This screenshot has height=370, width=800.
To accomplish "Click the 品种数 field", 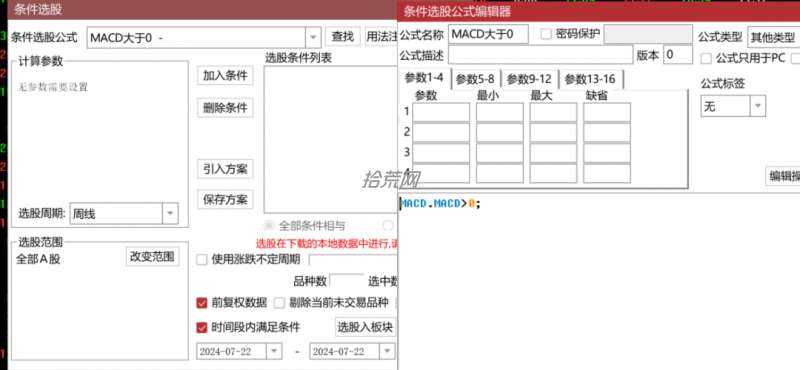I will pos(346,281).
